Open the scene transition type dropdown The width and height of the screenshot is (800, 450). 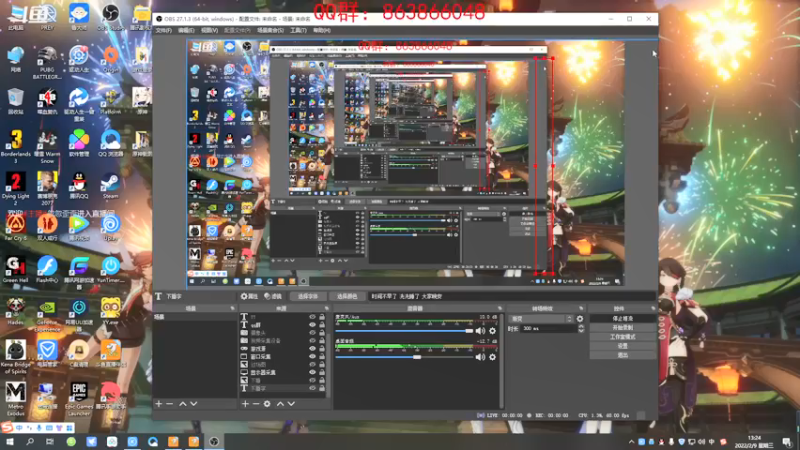pyautogui.click(x=541, y=319)
